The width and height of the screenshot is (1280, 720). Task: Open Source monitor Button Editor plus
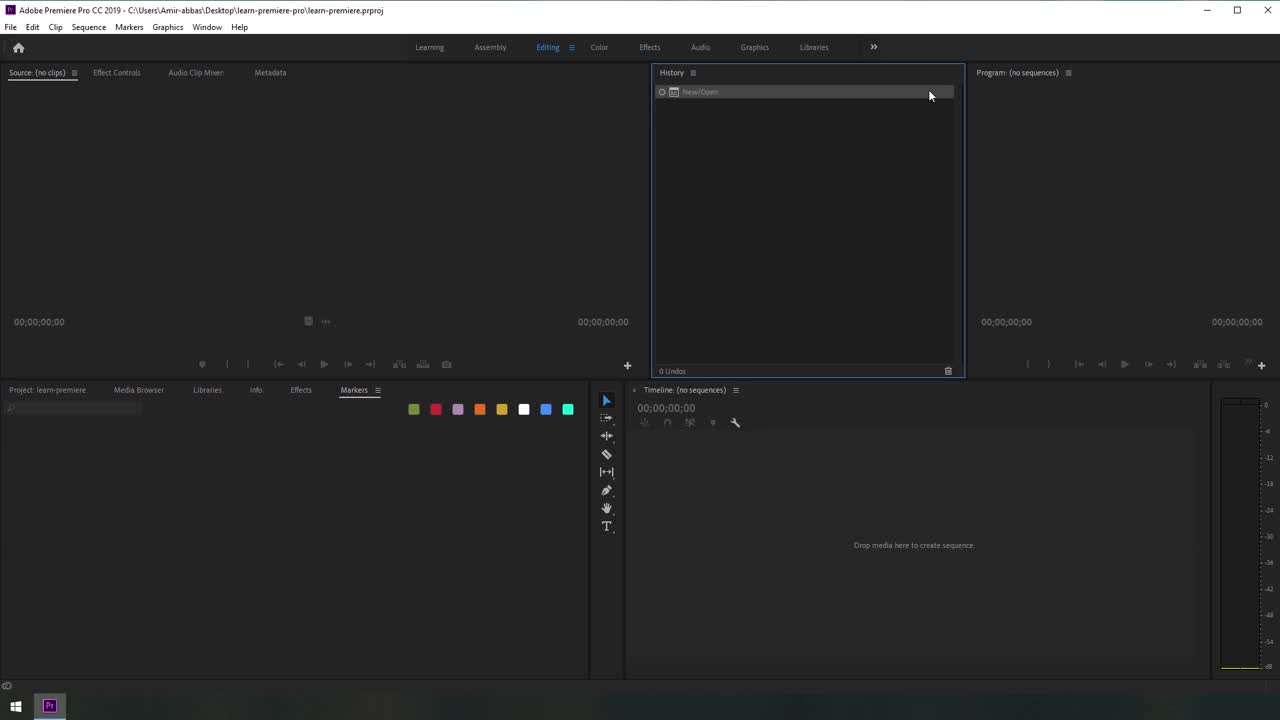tap(627, 366)
